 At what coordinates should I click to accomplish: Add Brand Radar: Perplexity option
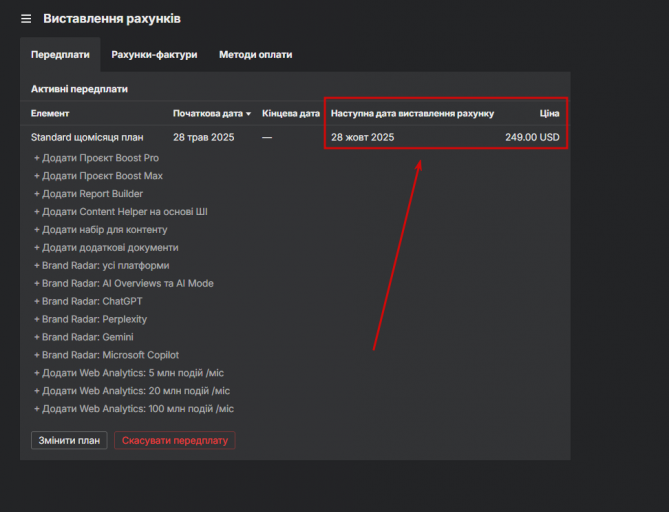click(90, 319)
